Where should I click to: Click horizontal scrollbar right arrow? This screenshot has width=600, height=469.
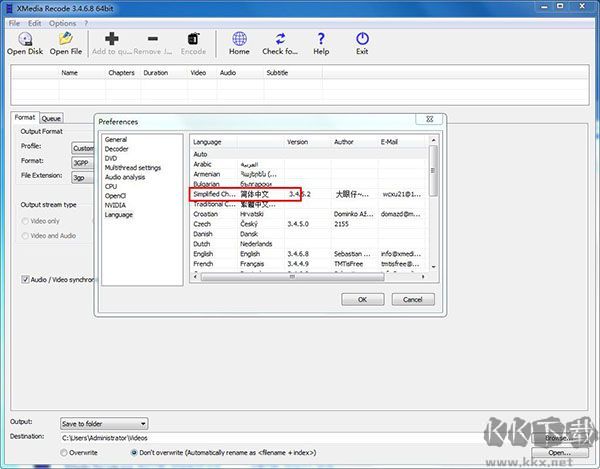coord(423,277)
